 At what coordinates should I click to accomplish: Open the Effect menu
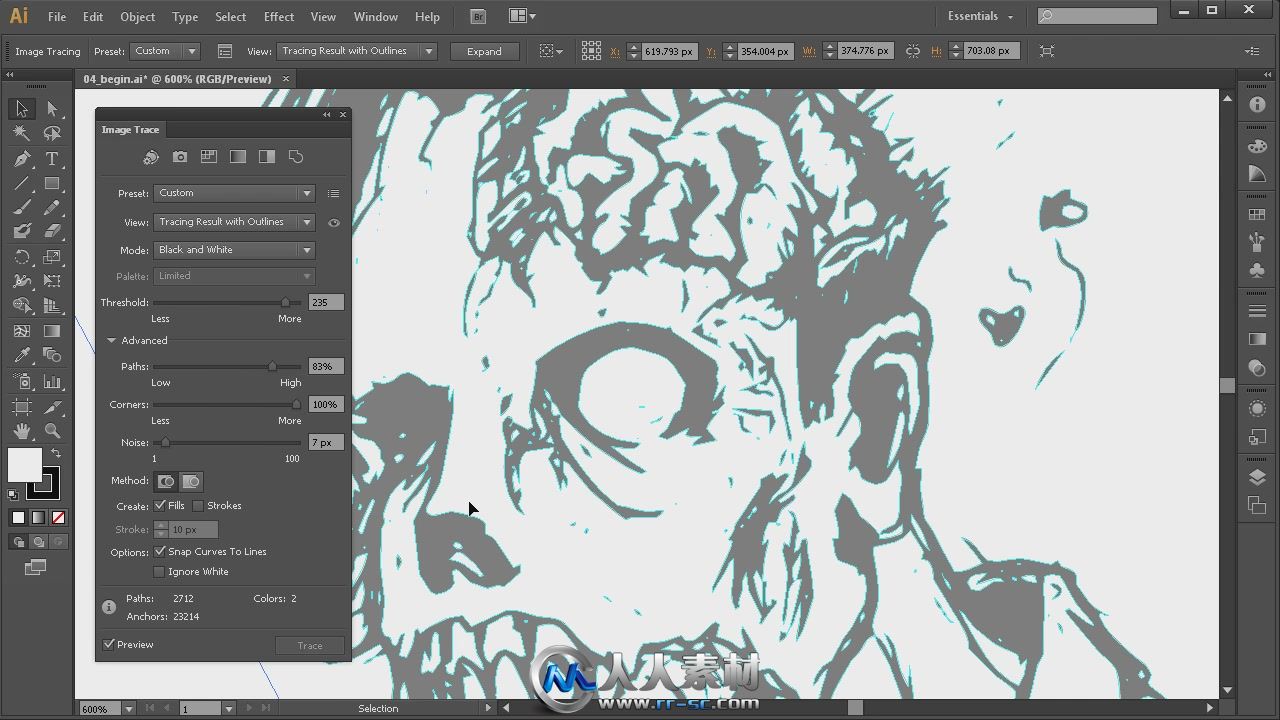coord(279,17)
